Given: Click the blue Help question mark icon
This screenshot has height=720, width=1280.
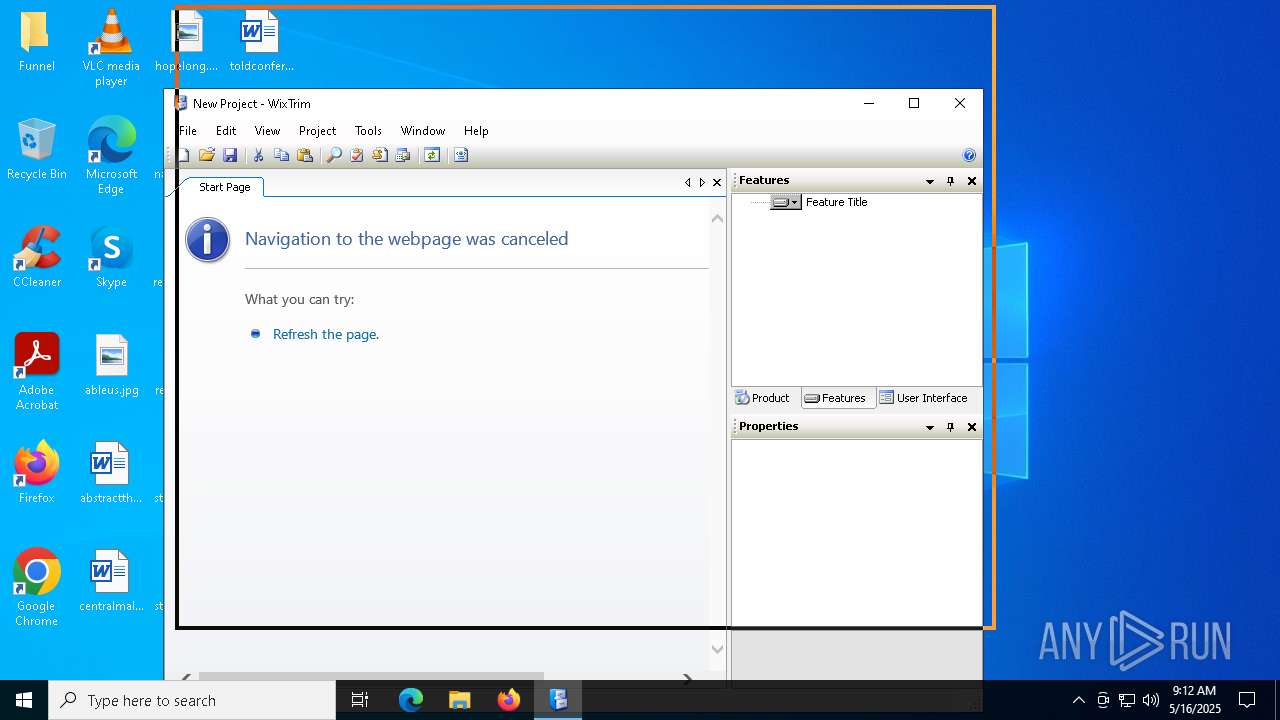Looking at the screenshot, I should pyautogui.click(x=969, y=155).
